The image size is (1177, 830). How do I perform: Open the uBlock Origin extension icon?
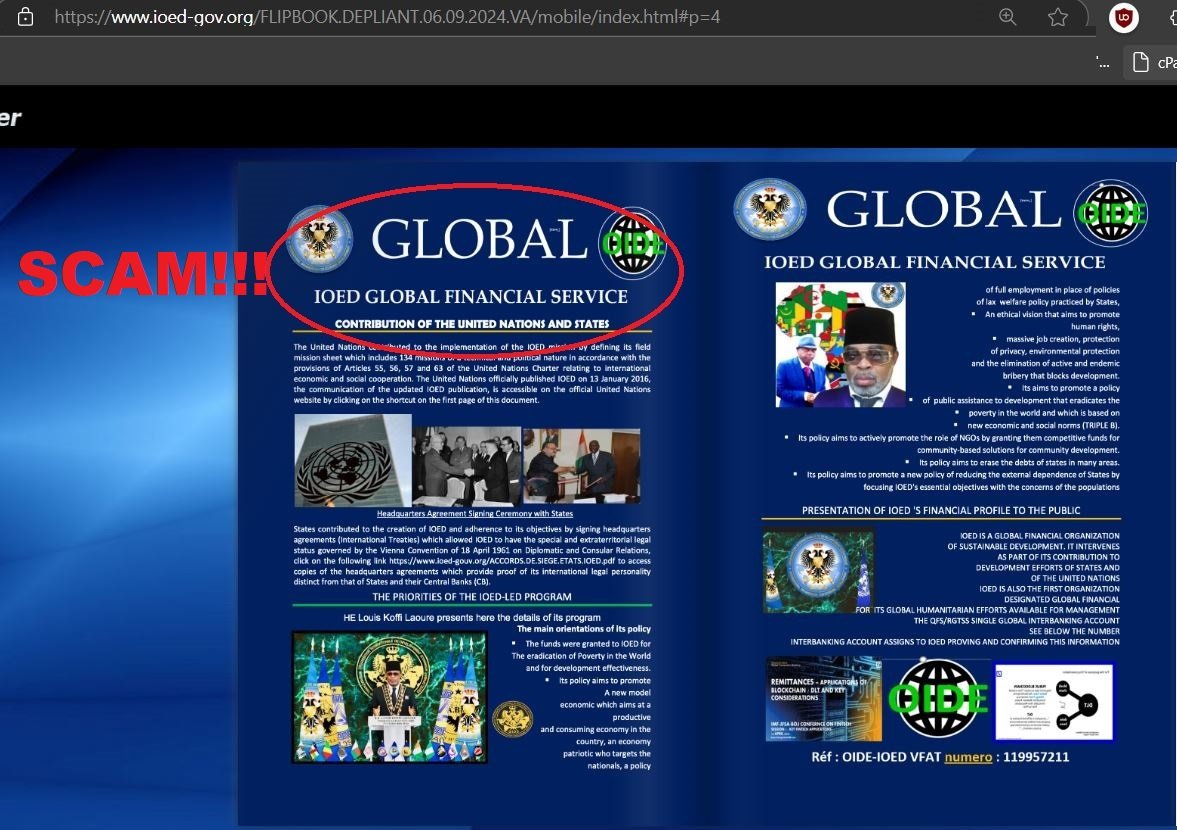tap(1124, 17)
